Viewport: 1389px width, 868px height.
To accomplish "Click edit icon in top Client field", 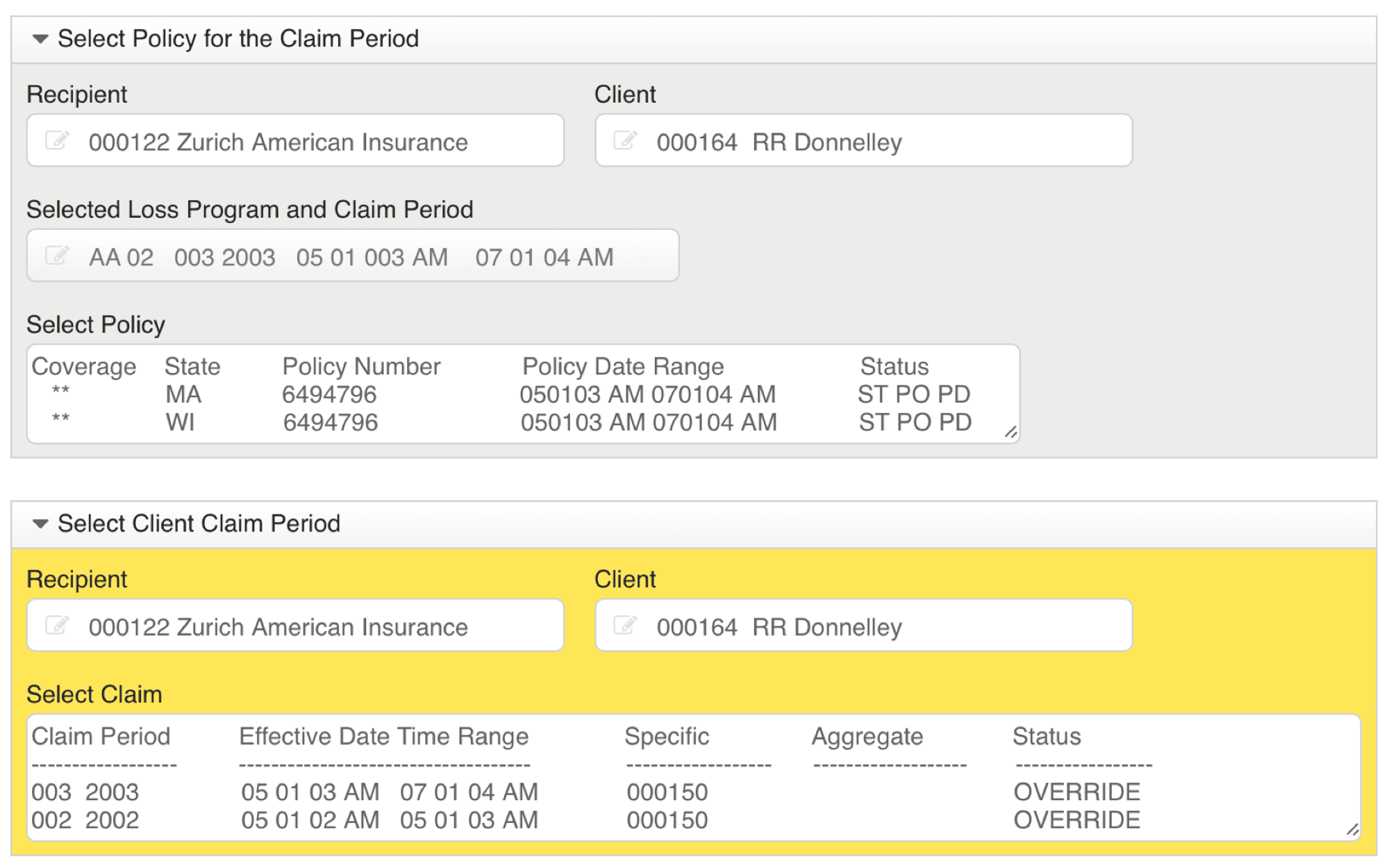I will click(625, 141).
